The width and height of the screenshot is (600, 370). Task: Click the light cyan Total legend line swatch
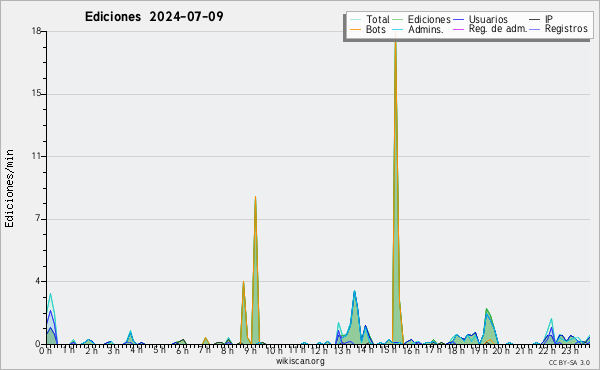click(355, 20)
